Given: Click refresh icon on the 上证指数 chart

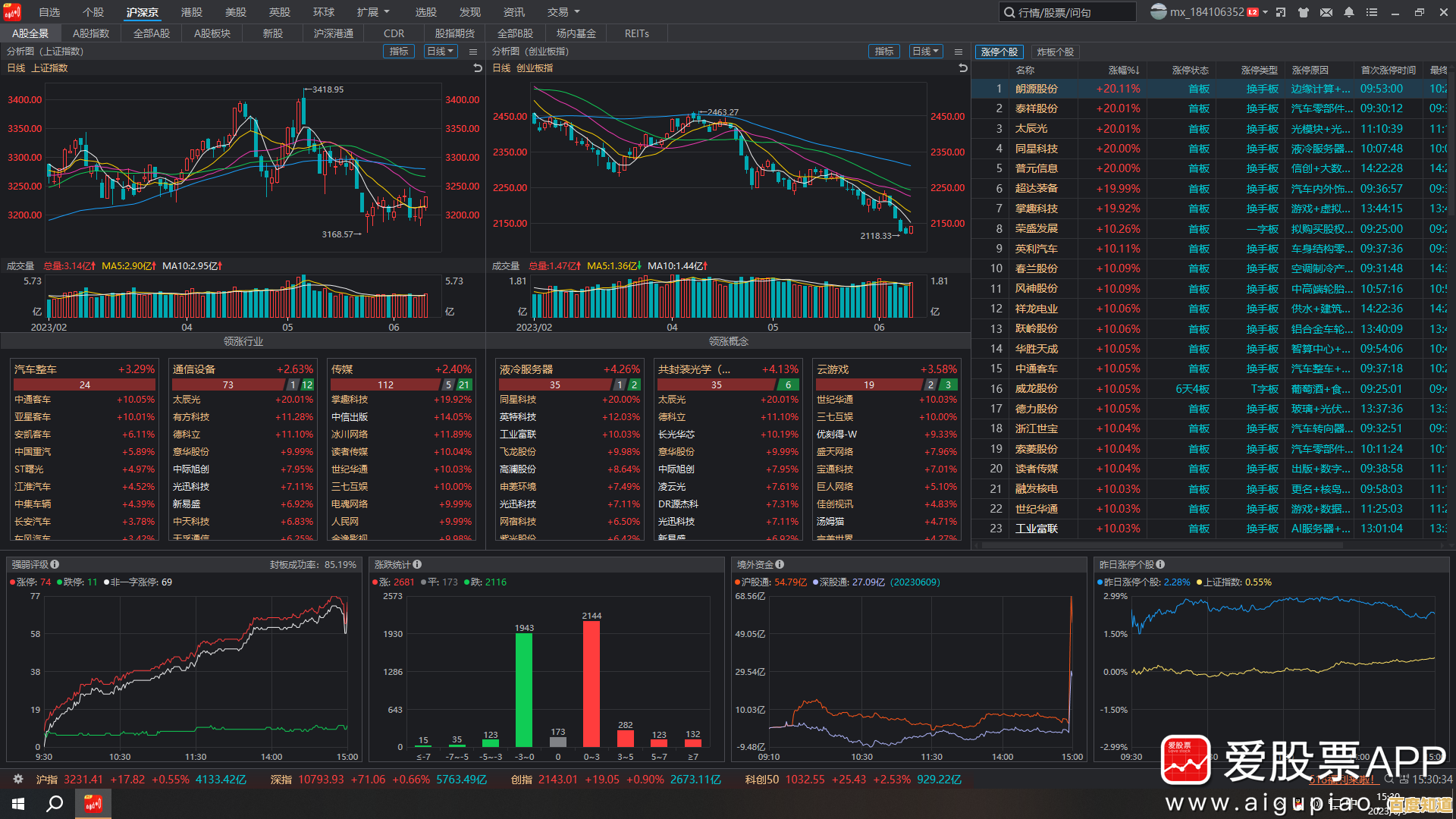Looking at the screenshot, I should click(477, 67).
